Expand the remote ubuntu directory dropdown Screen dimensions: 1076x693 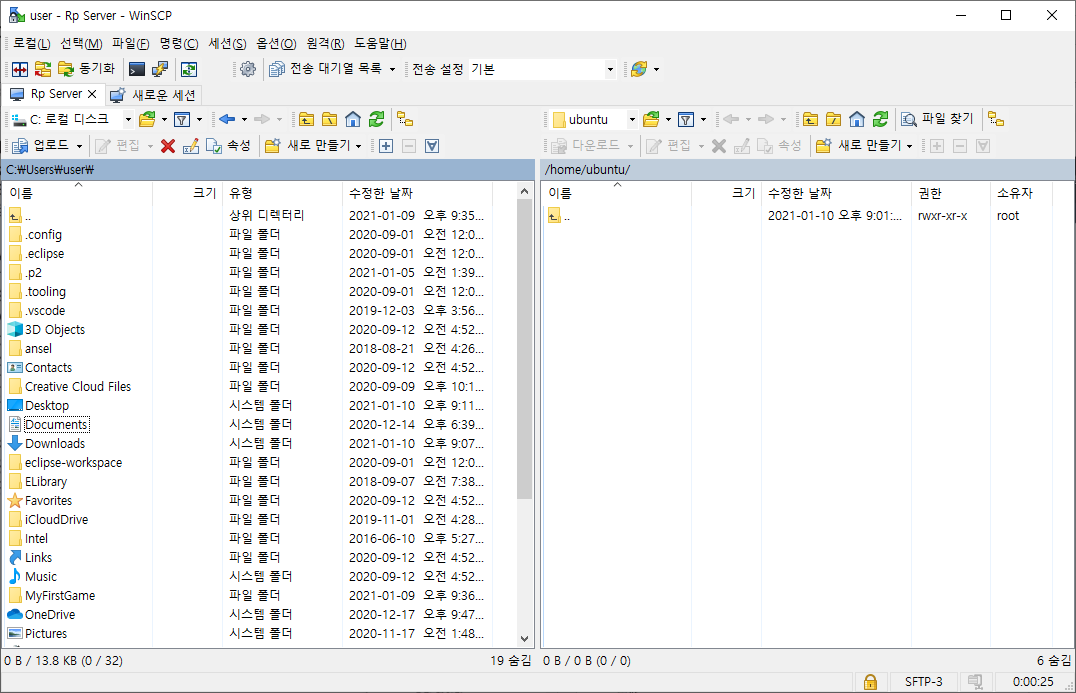coord(632,119)
